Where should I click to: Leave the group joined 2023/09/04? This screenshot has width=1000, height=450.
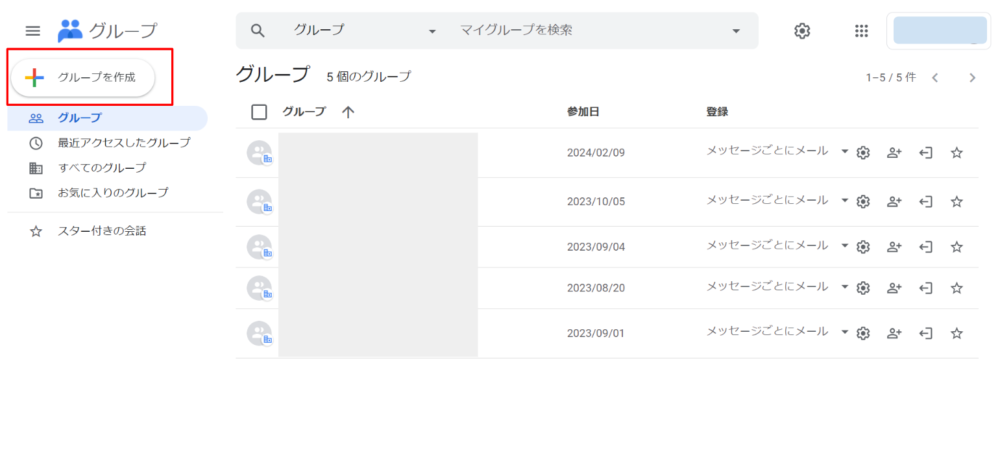[925, 247]
